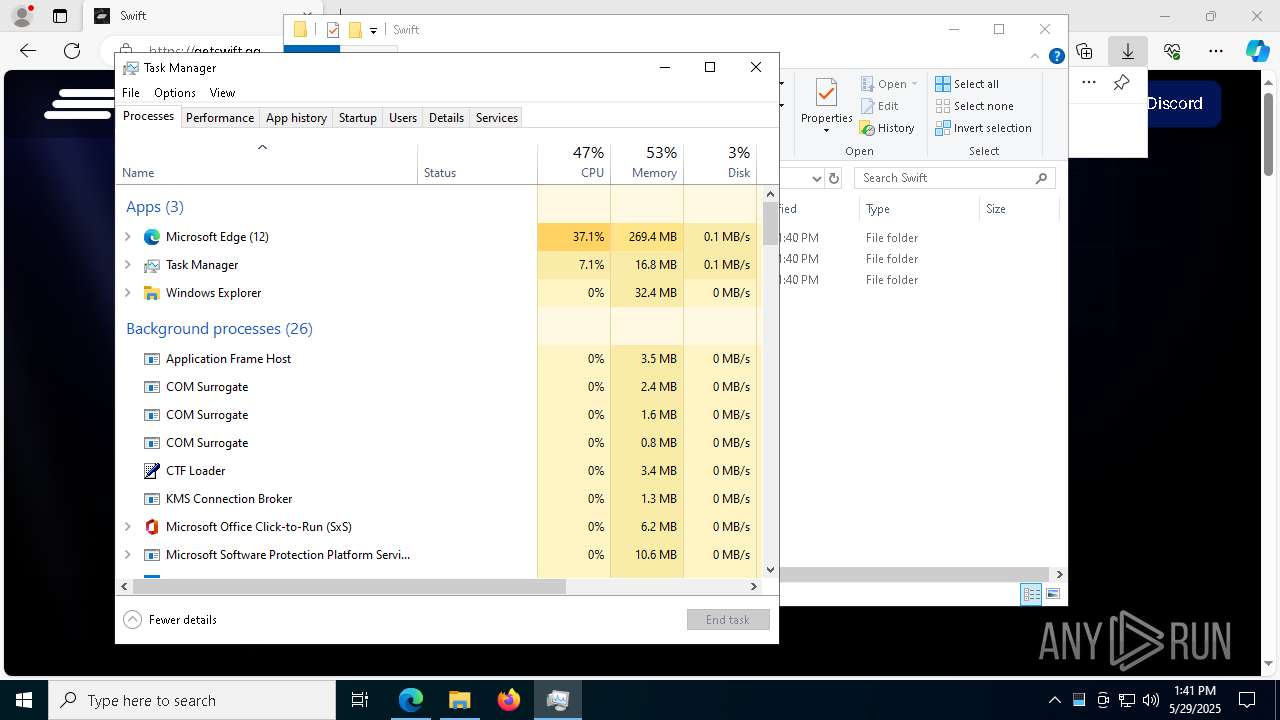Open the Task Manager View menu
This screenshot has height=720, width=1280.
pyautogui.click(x=222, y=93)
